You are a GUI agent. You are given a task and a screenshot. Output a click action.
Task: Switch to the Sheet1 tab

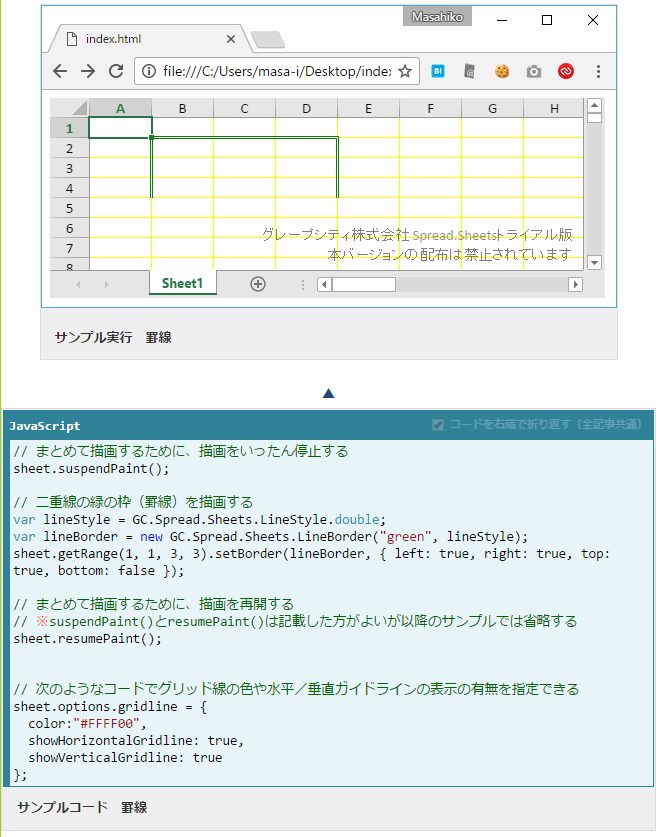pyautogui.click(x=183, y=283)
